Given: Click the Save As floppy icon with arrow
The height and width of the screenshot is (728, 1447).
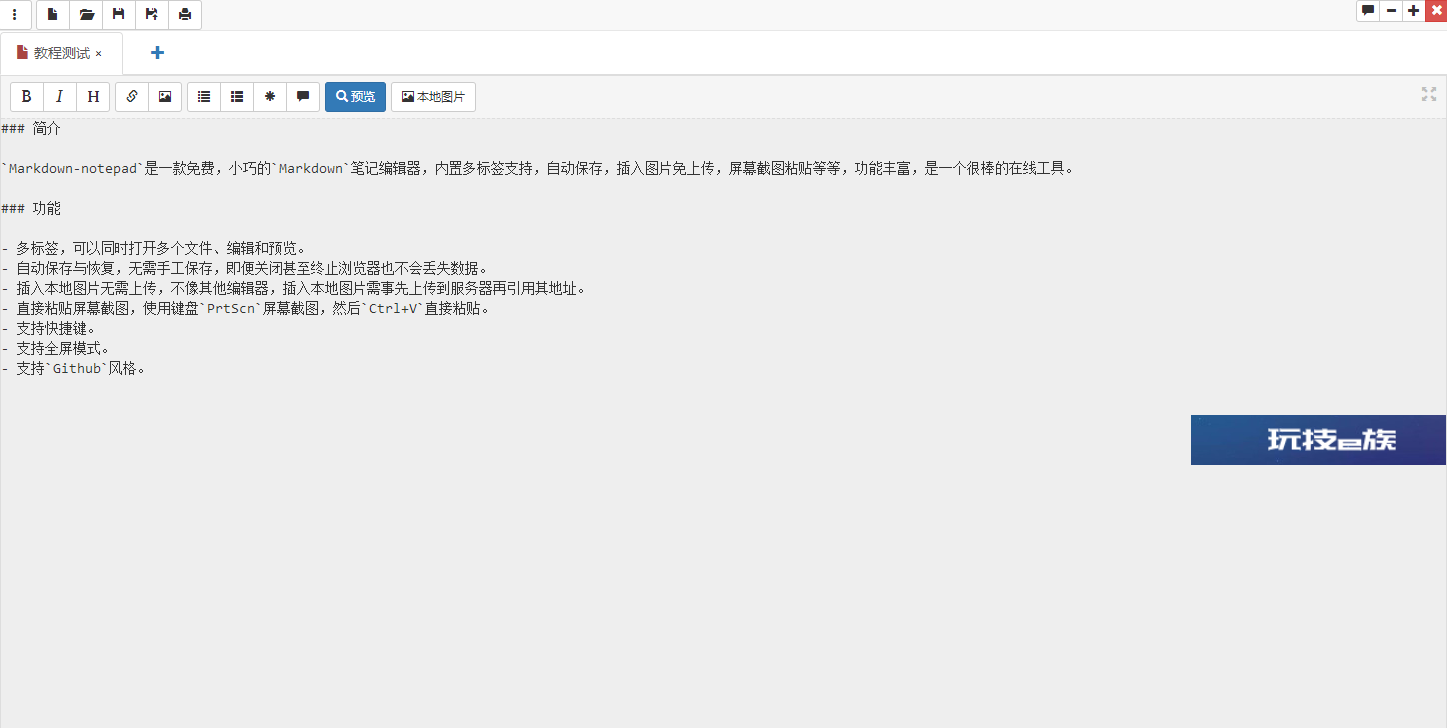Looking at the screenshot, I should pos(152,15).
